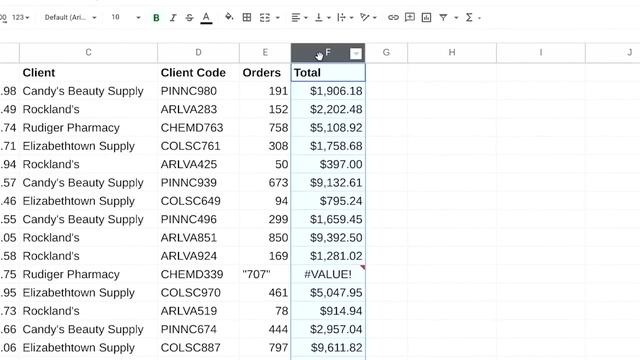Select Elizabethtown Supply in COLSC970 row

pyautogui.click(x=88, y=293)
